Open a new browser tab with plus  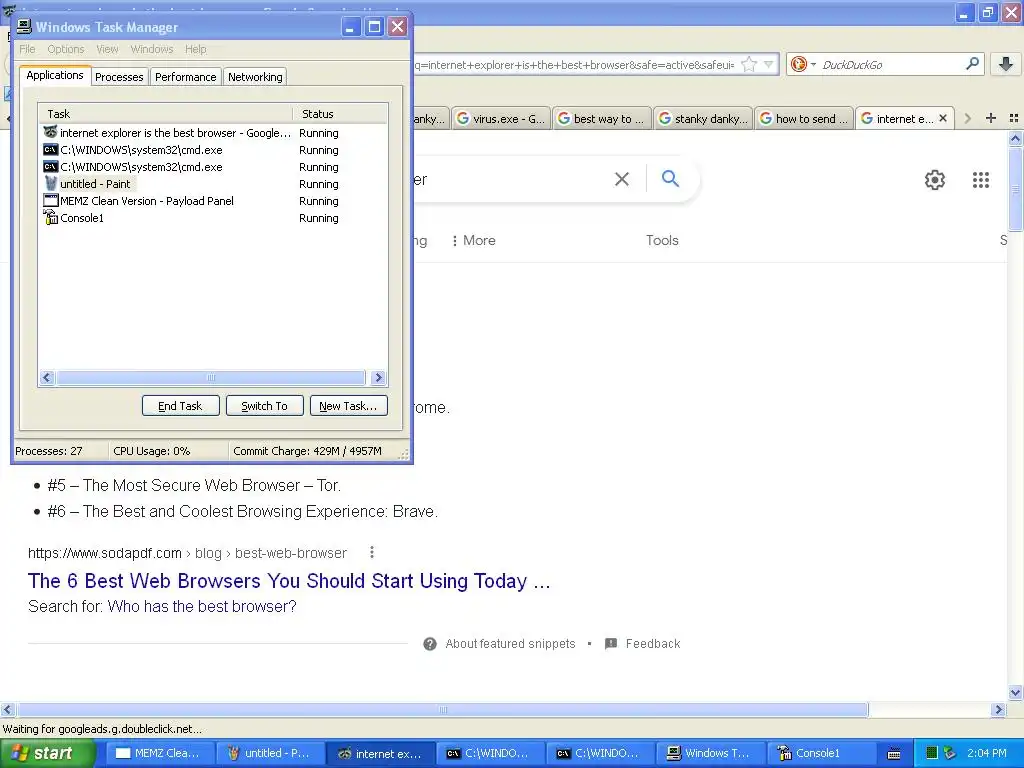pos(991,118)
